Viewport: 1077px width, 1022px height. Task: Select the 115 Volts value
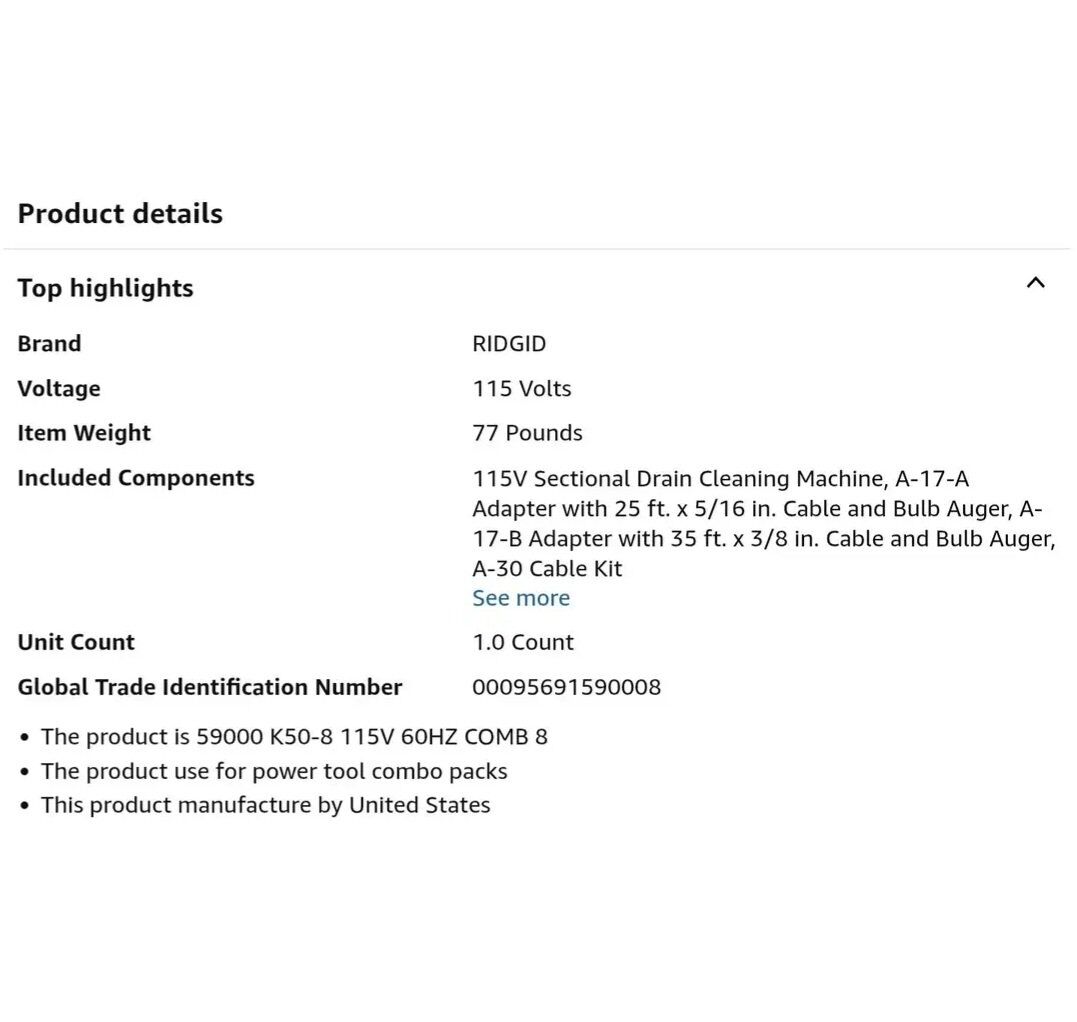coord(522,389)
